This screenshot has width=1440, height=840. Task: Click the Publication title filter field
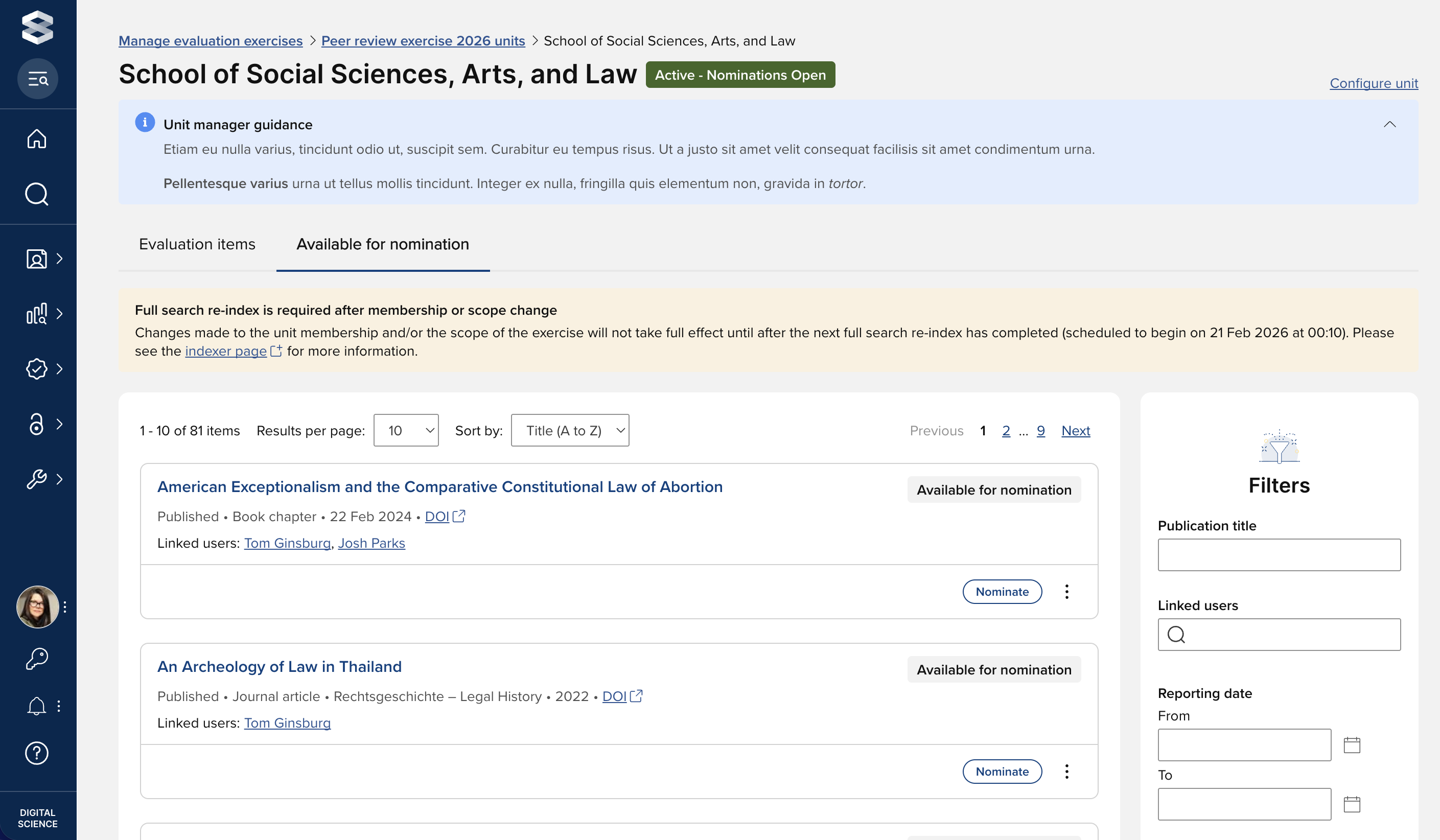[x=1279, y=555]
